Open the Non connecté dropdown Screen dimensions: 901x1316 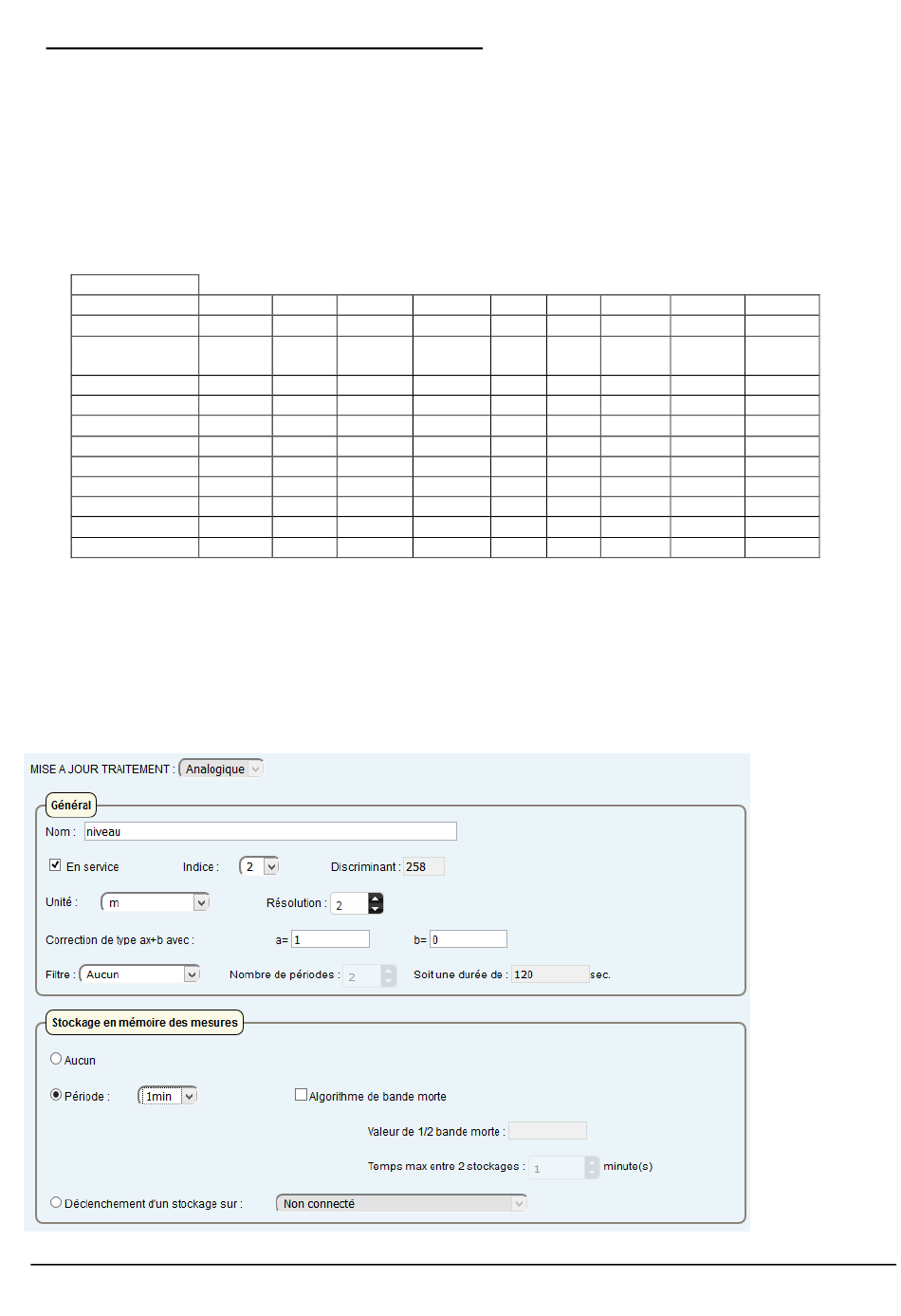pos(401,1204)
